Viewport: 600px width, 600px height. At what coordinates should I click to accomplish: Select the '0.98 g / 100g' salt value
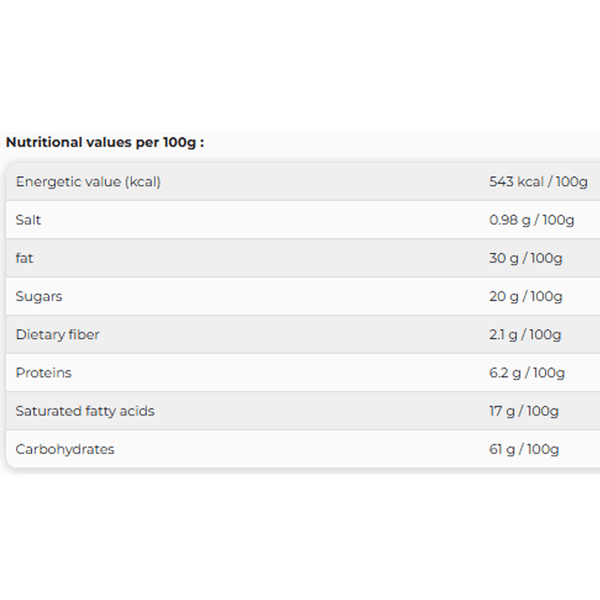click(x=532, y=220)
